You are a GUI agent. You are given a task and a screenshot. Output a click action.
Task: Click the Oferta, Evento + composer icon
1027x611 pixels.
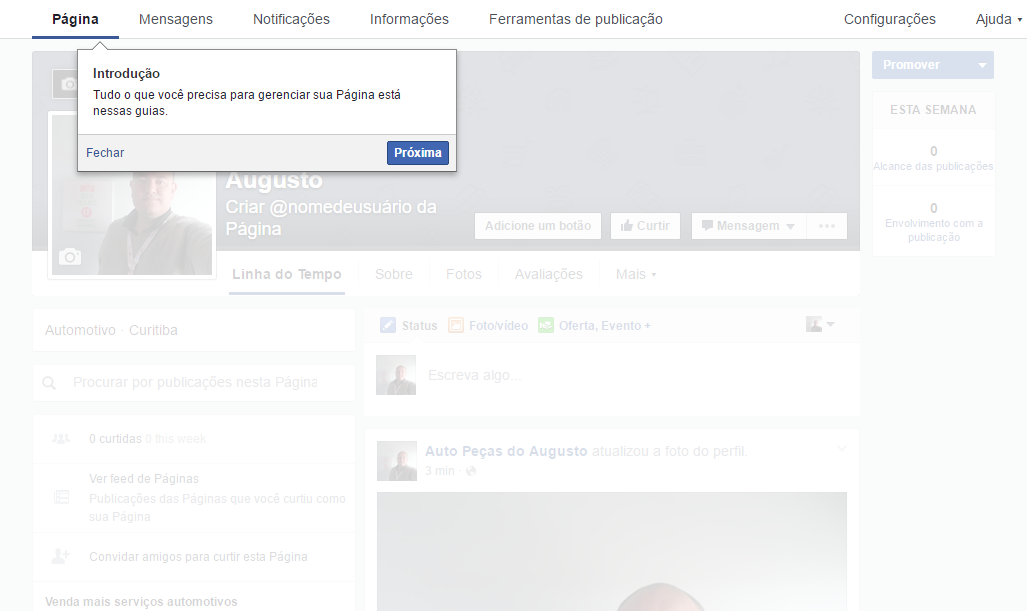click(546, 325)
